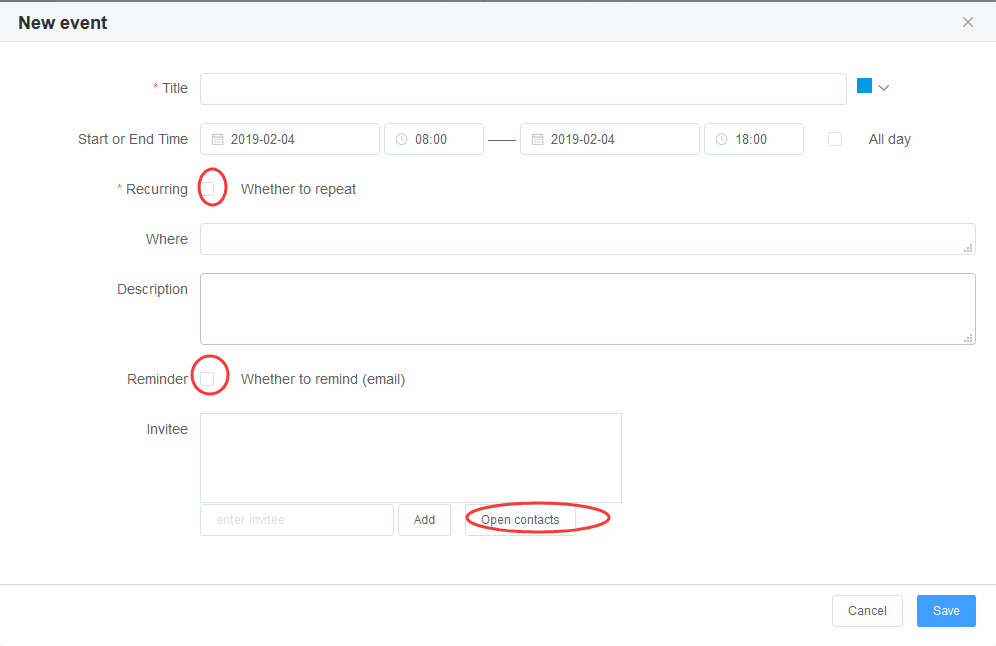Cancel the new event
The width and height of the screenshot is (996, 646).
[x=867, y=610]
